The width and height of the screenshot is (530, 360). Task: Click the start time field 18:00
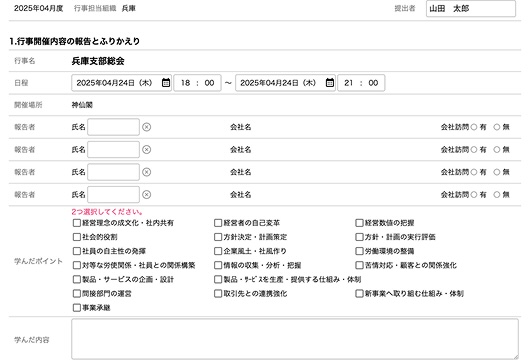197,83
